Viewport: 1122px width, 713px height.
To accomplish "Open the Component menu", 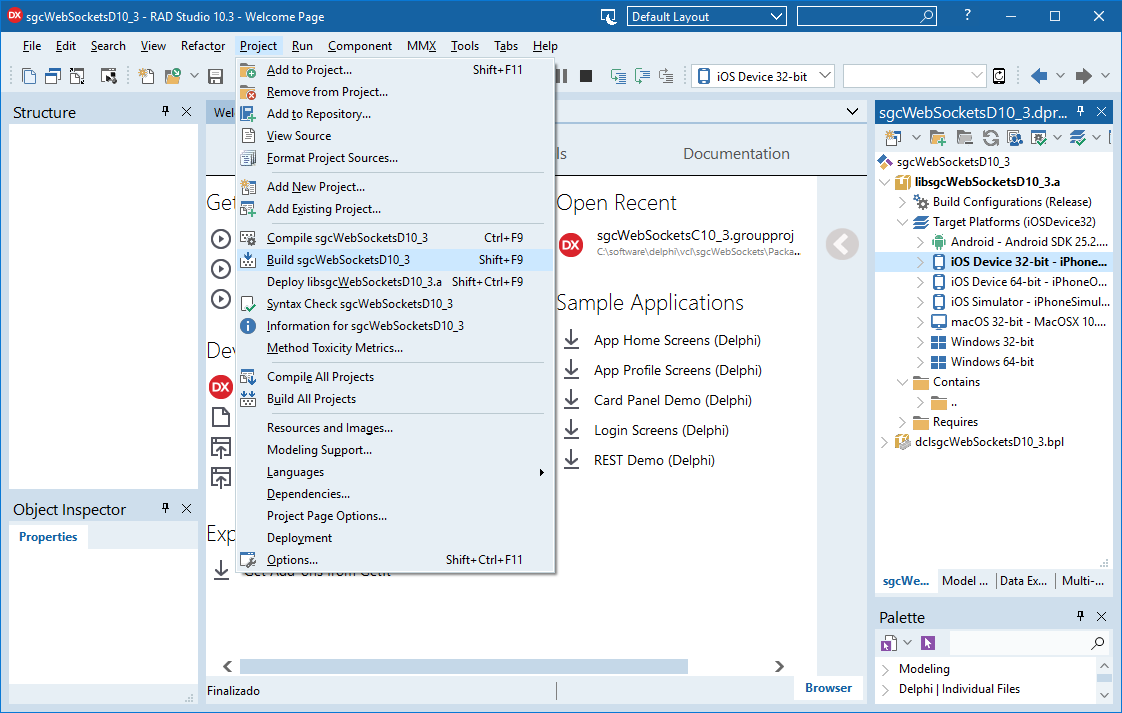I will tap(360, 46).
